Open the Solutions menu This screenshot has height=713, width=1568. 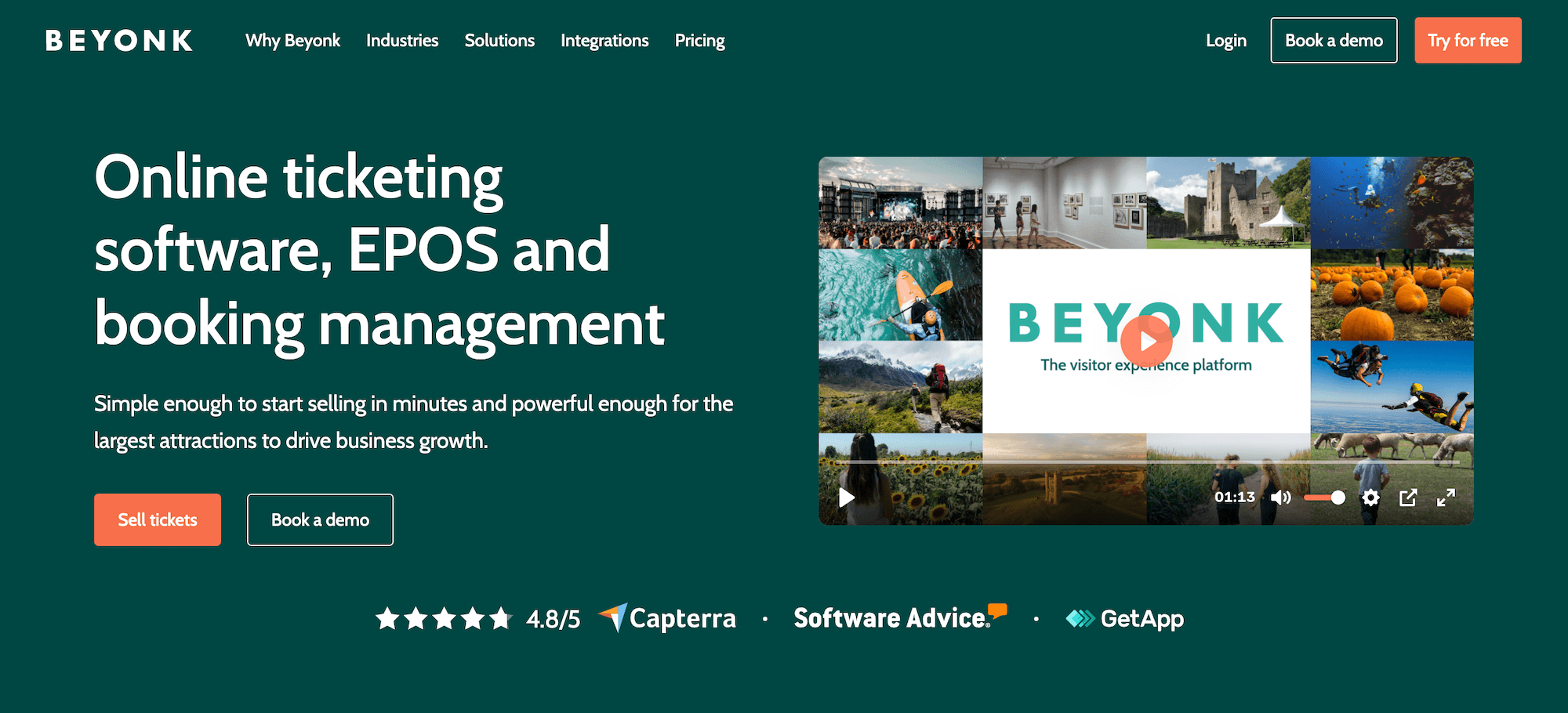click(x=499, y=41)
